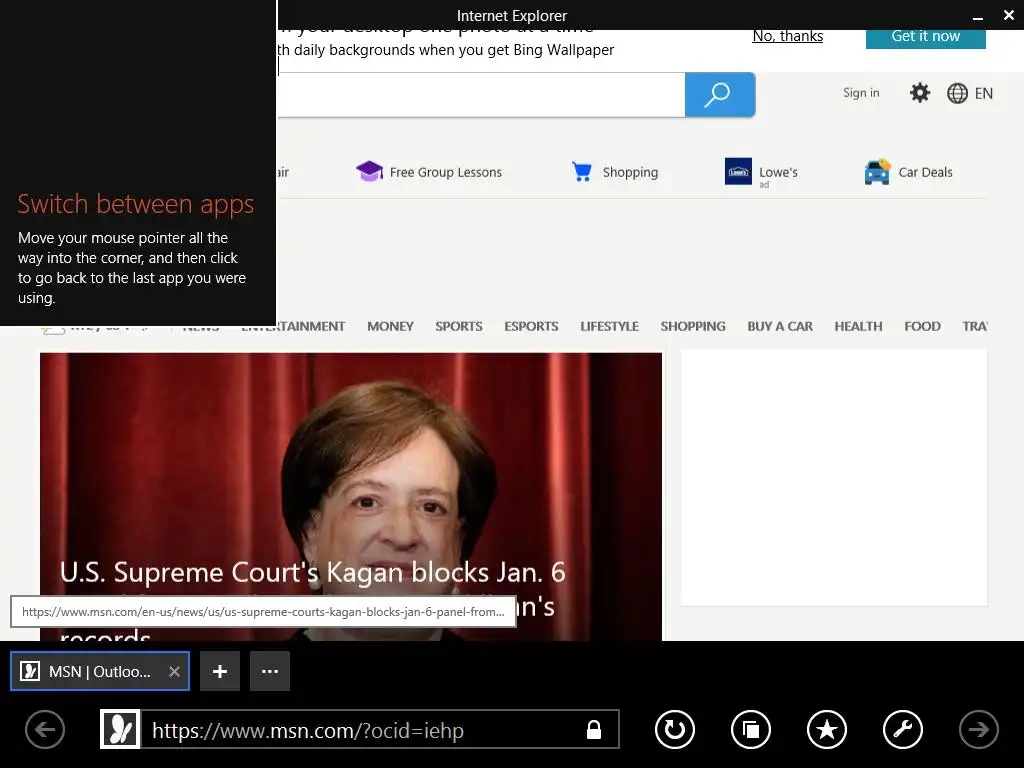Select the SPORTS category
This screenshot has height=768, width=1024.
(x=459, y=326)
